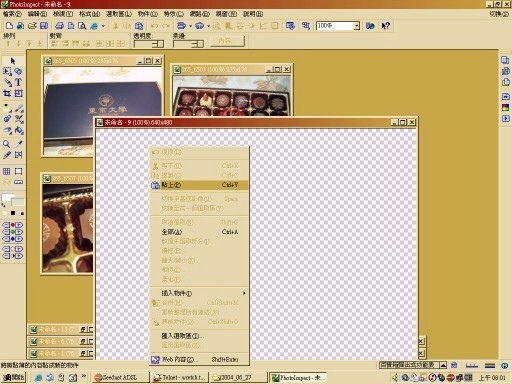Choose Paste (Ctrl+V) from context menu
The width and height of the screenshot is (512, 384).
pyautogui.click(x=199, y=185)
